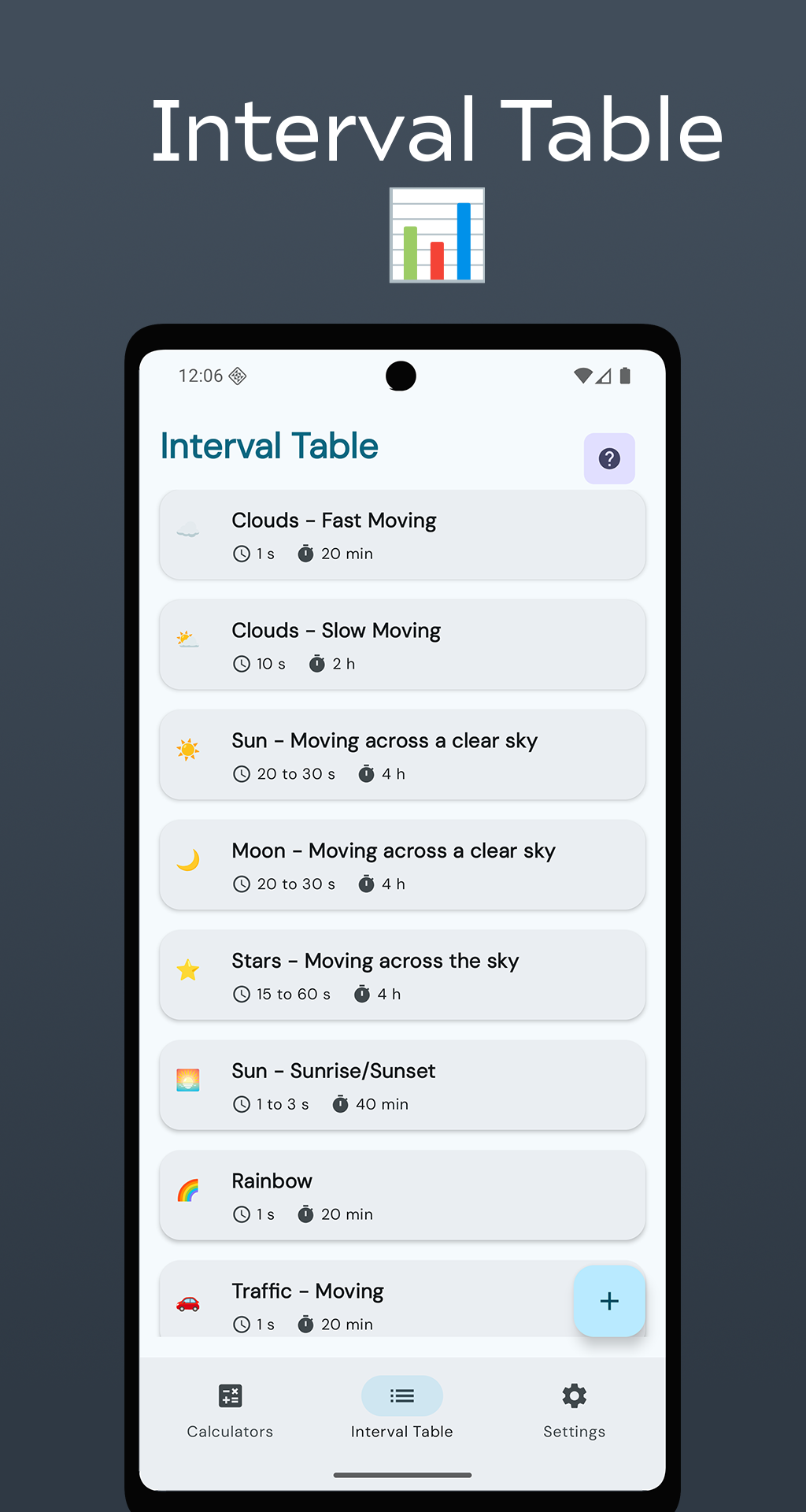
Task: Click the rainbow emoji icon
Action: click(x=187, y=1191)
